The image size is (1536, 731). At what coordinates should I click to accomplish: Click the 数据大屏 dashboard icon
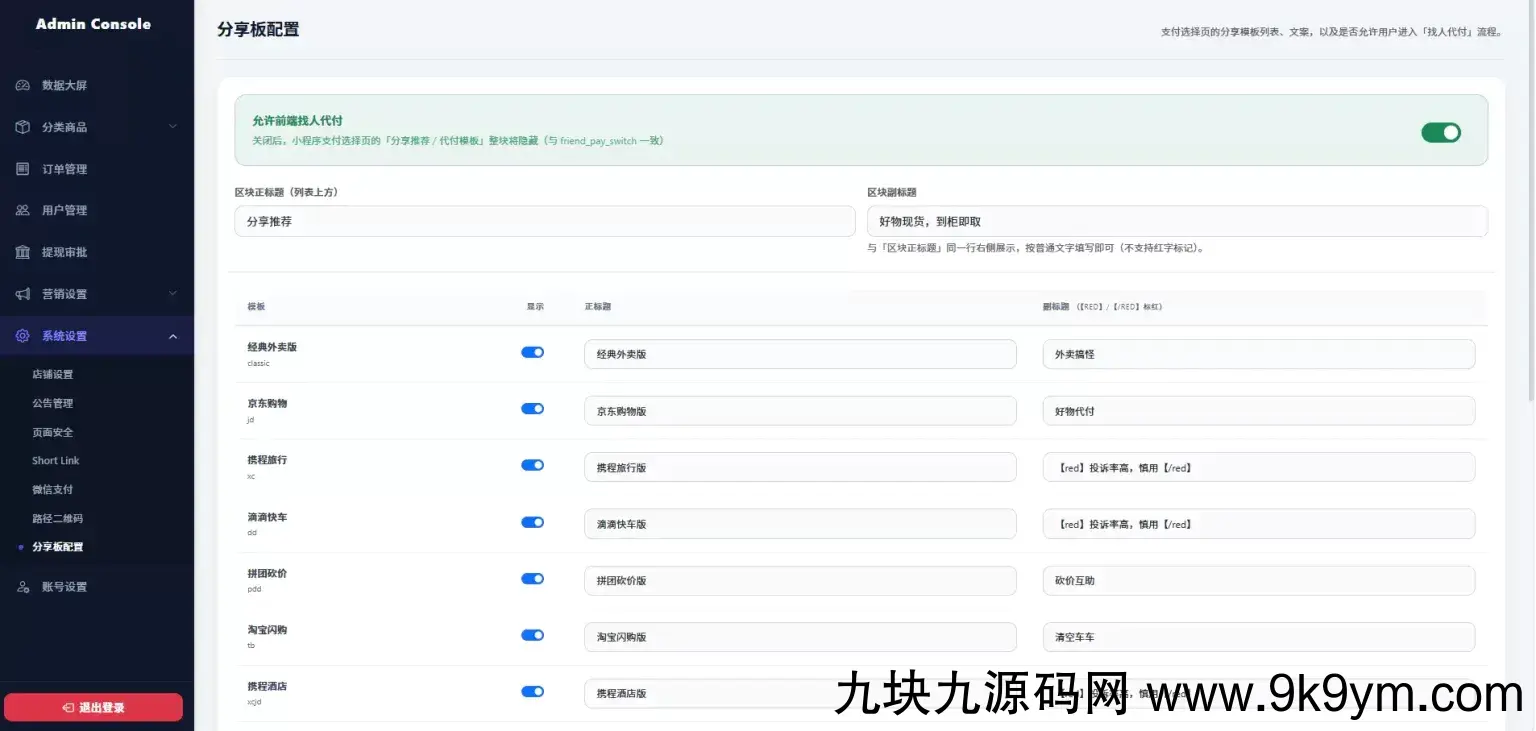[x=23, y=86]
